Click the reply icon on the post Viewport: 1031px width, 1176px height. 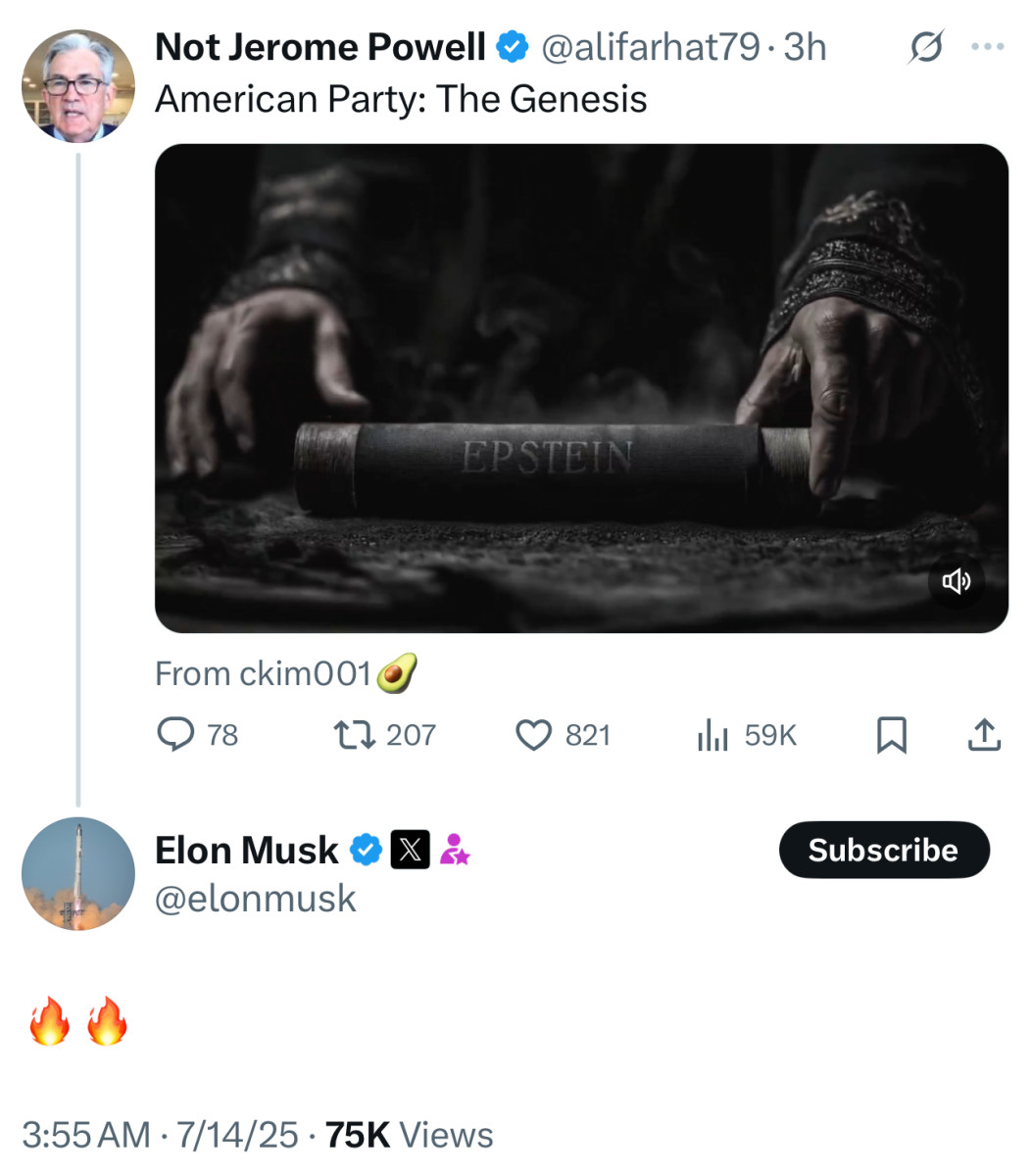tap(177, 734)
